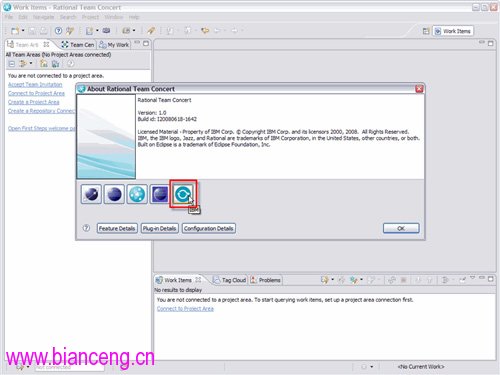Click the last edit location arrow icon
Screen dimensions: 500x375
click(205, 31)
